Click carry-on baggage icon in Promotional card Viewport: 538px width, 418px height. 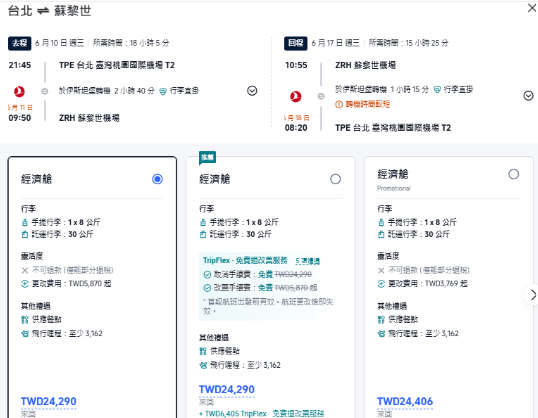pyautogui.click(x=381, y=222)
